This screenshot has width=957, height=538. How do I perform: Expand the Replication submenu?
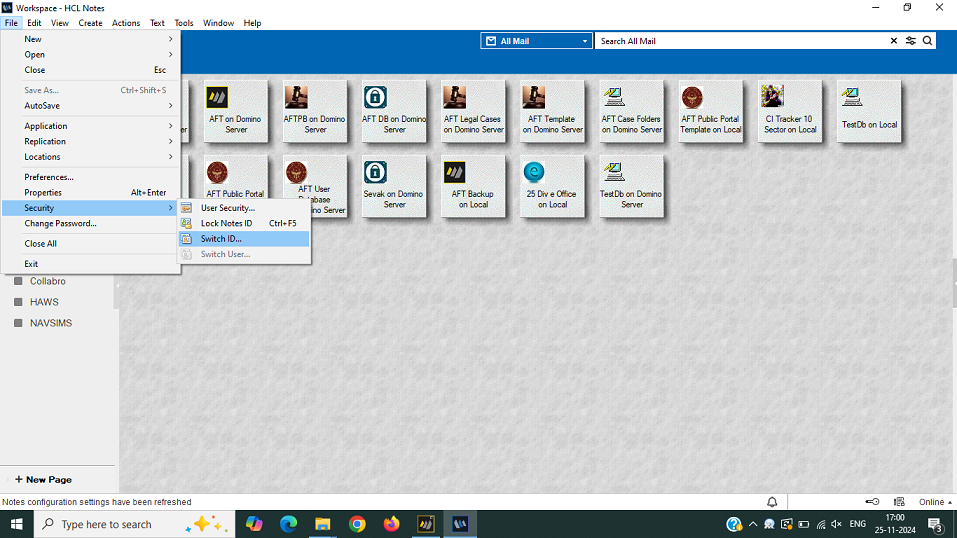coord(91,141)
